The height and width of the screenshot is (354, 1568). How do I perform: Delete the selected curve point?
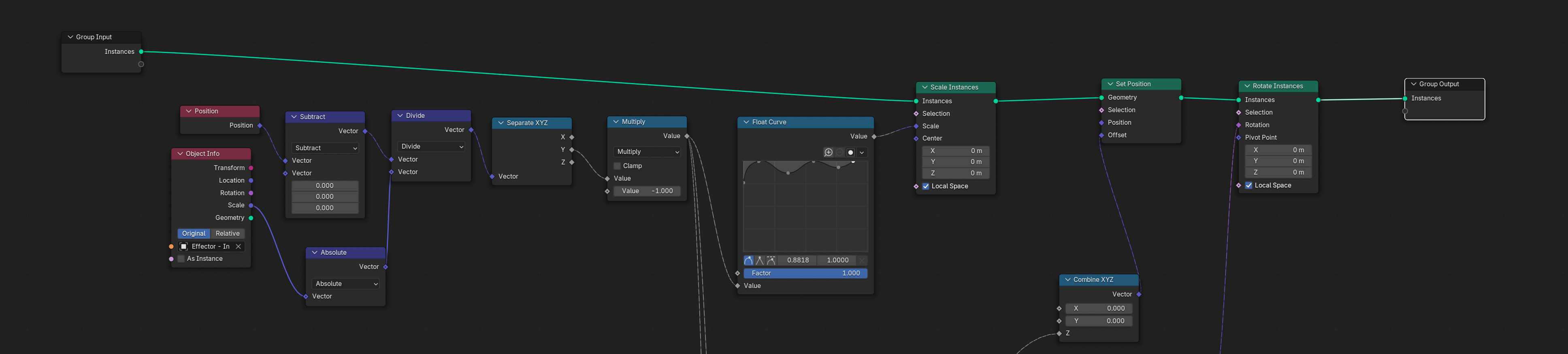(x=862, y=260)
